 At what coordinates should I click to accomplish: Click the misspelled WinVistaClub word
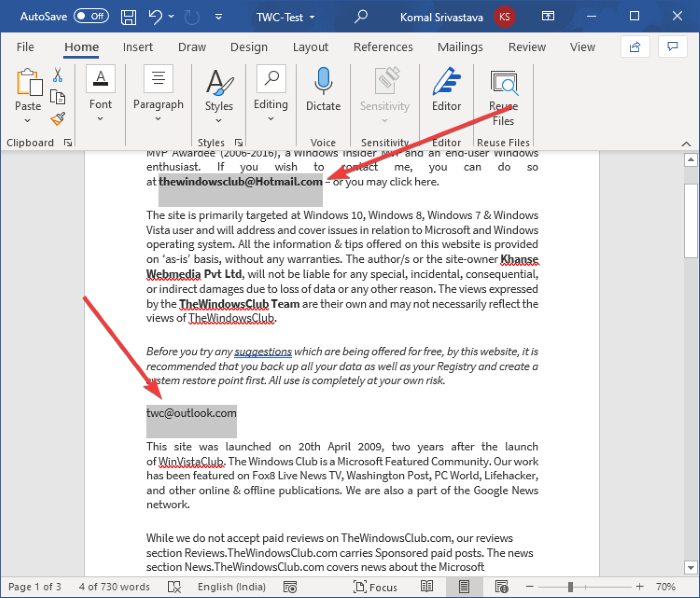(x=191, y=461)
